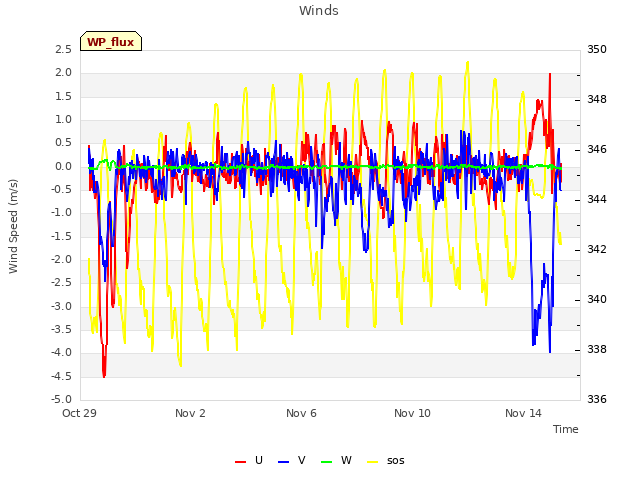Screen dimensions: 640x480
Task: Click the 350 right axis value
Action: [597, 49]
